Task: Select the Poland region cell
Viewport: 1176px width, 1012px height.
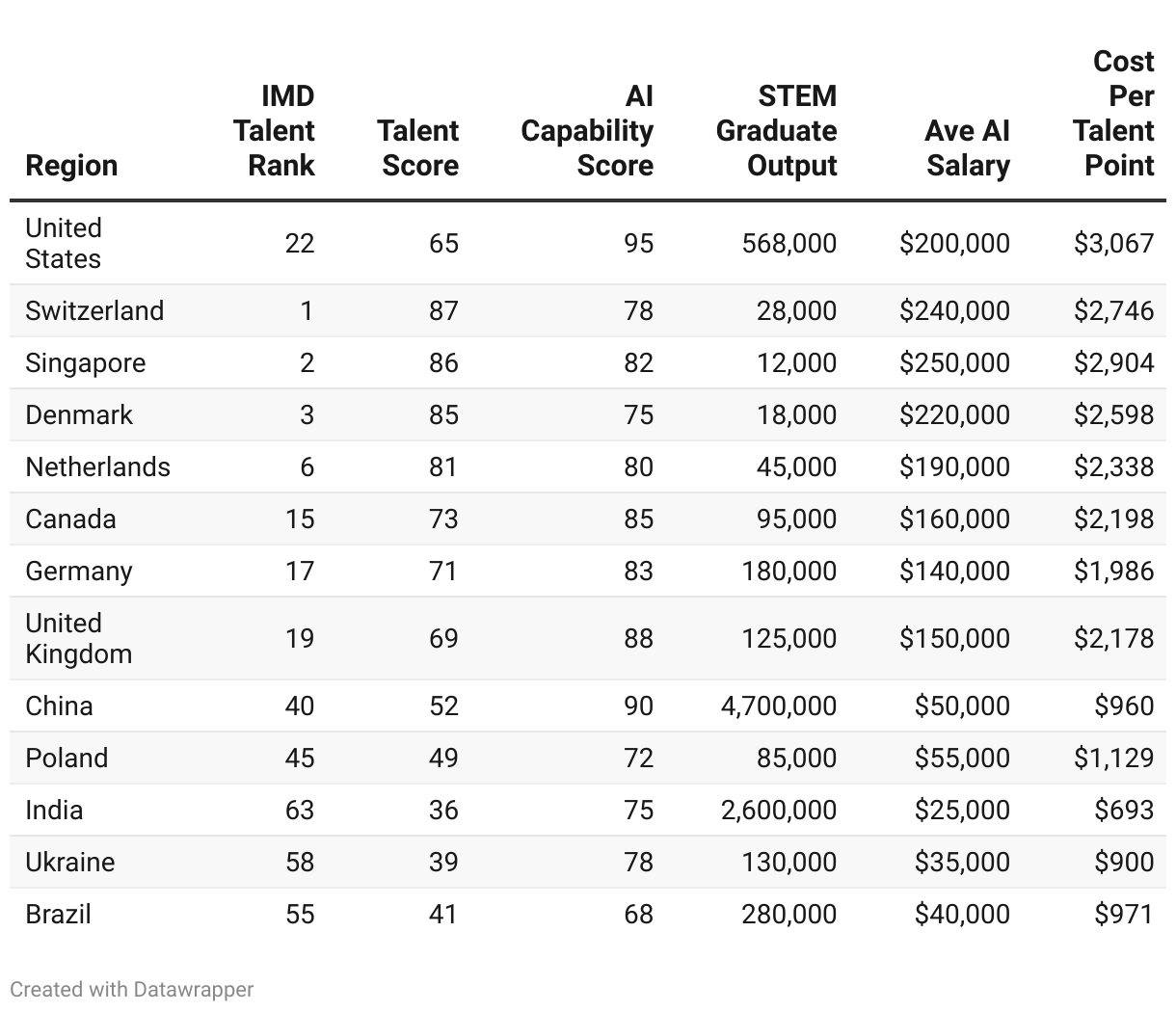Action: 67,758
